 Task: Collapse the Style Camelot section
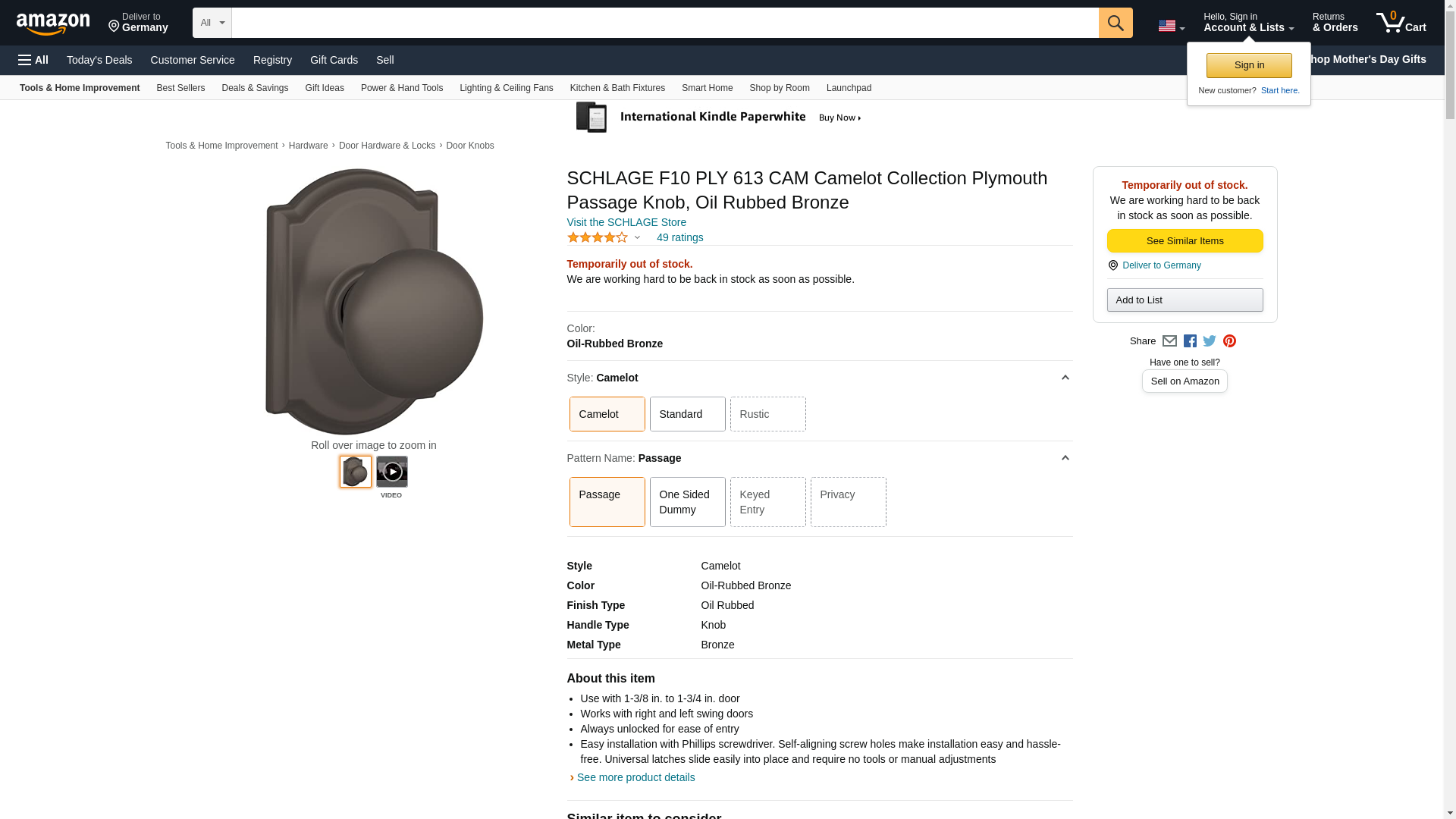(1065, 378)
